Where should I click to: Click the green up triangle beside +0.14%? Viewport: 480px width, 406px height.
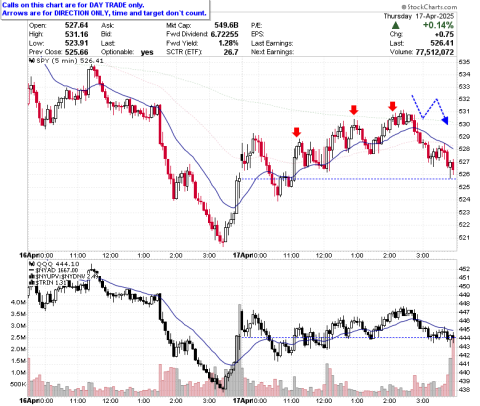(x=395, y=25)
